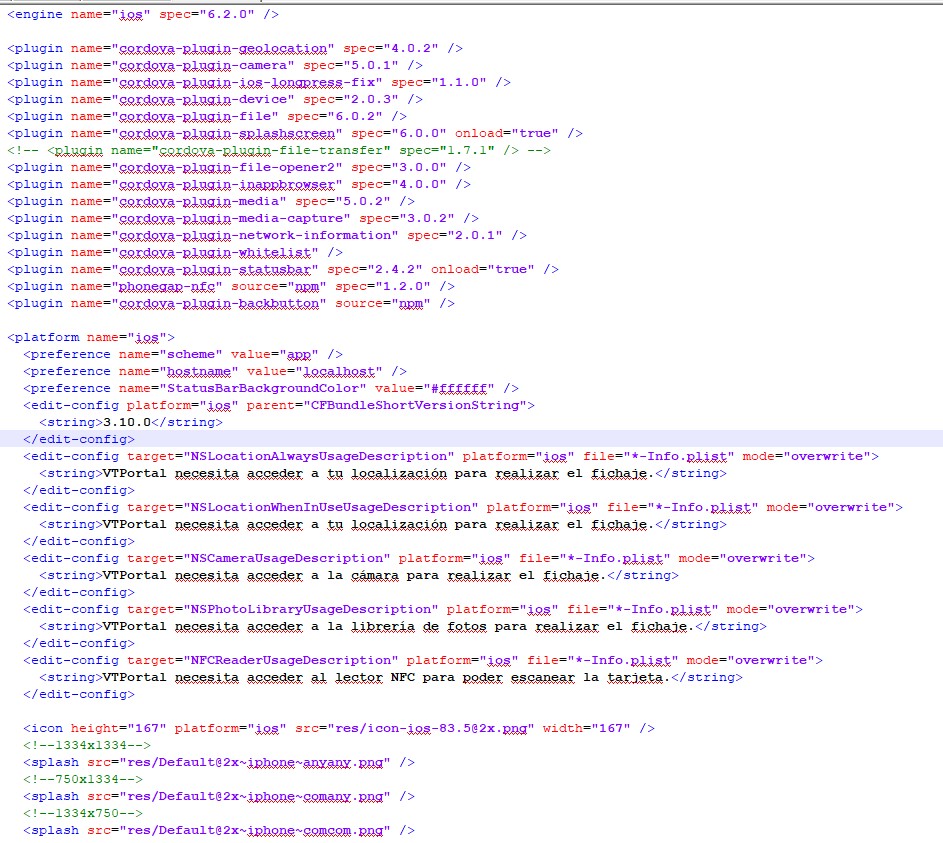Image resolution: width=943 pixels, height=843 pixels.
Task: Click the cordova-plugin-network-information plugin line
Action: point(267,235)
